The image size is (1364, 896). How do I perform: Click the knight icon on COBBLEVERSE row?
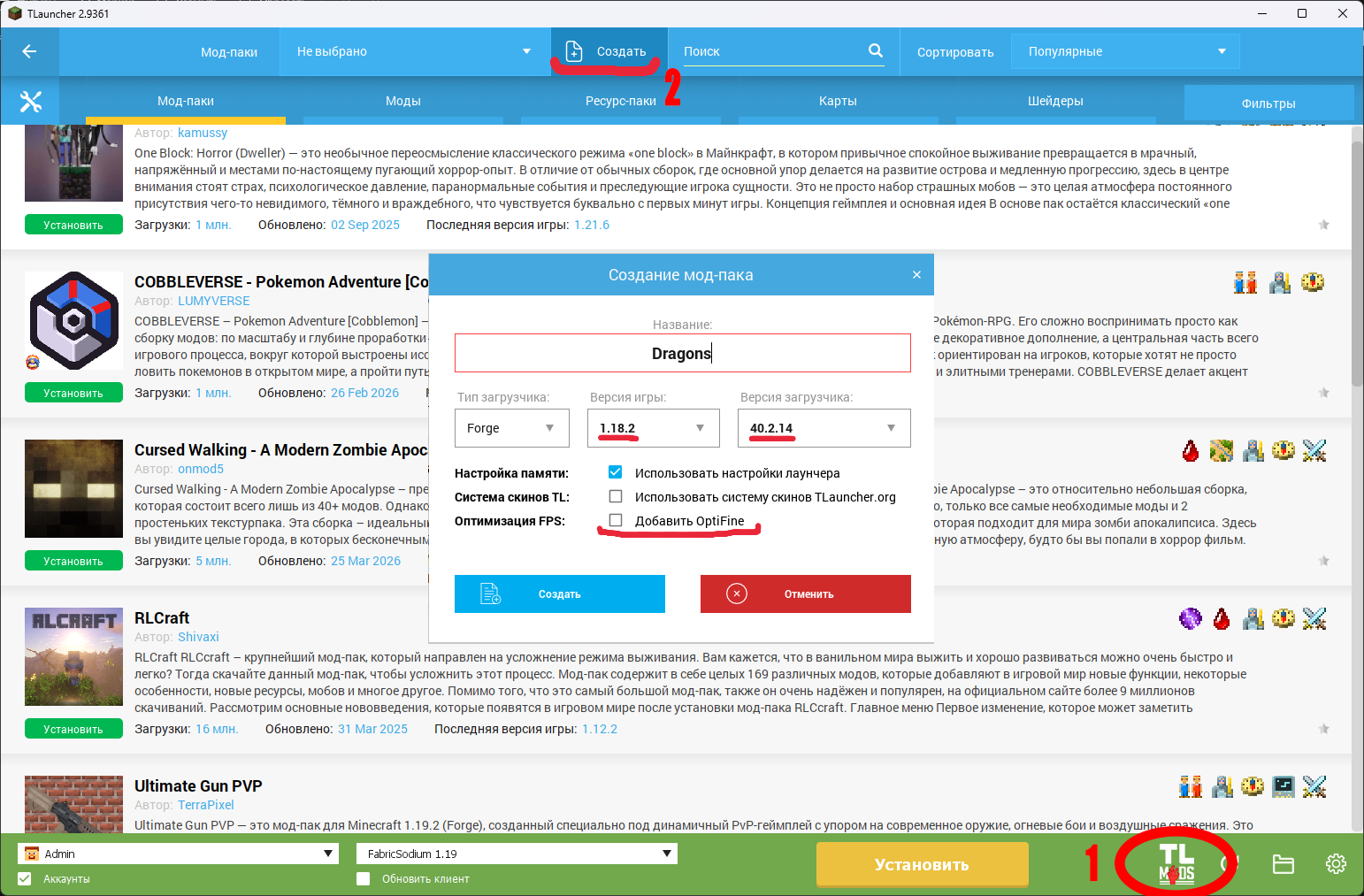1280,282
